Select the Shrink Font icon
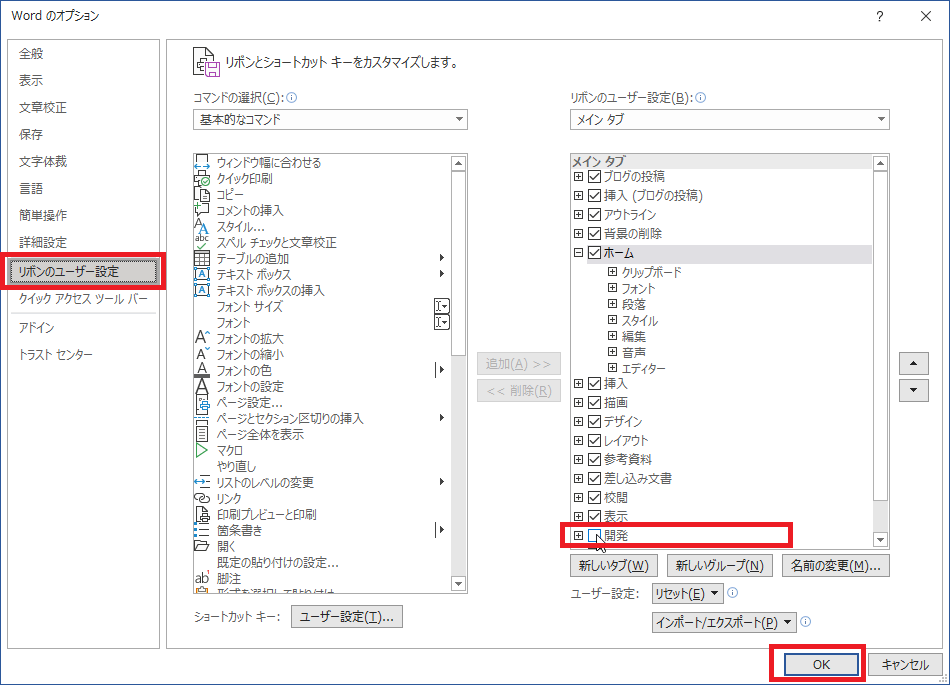The width and height of the screenshot is (950, 685). [202, 354]
